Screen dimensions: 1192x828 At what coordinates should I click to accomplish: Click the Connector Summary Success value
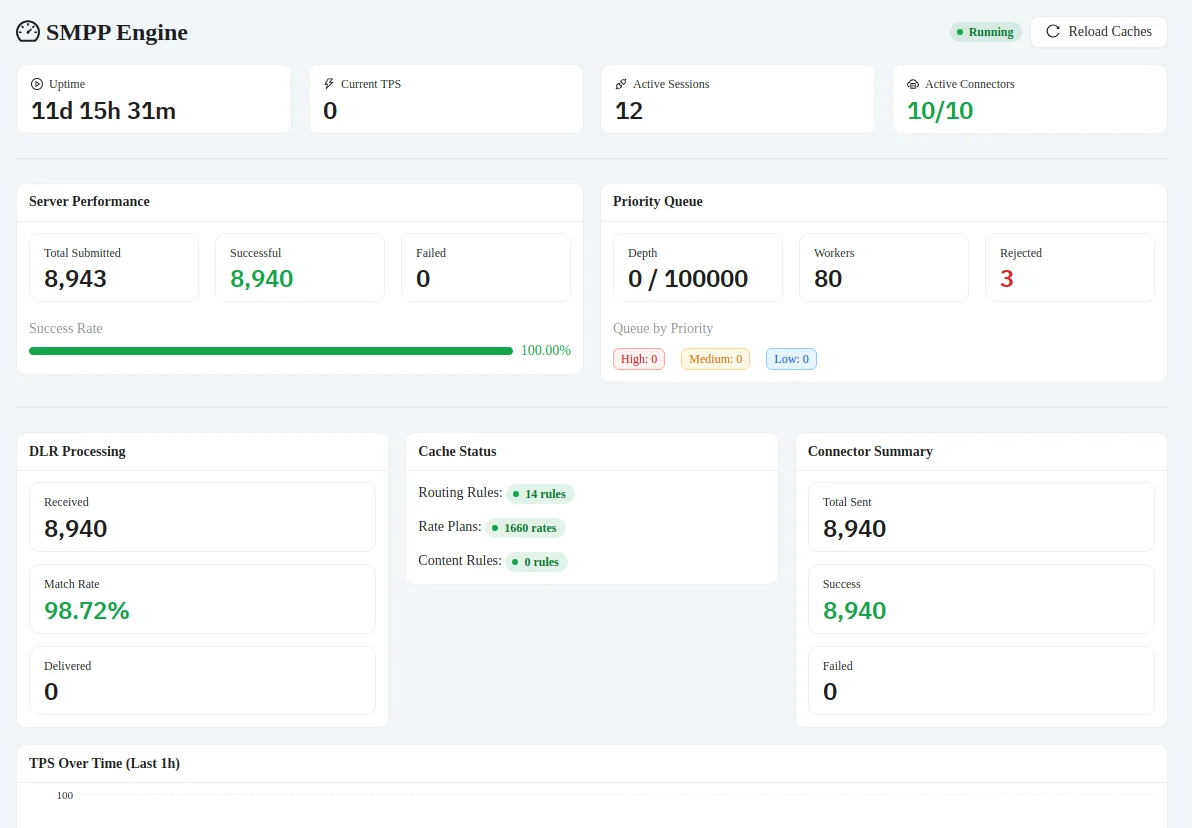point(854,611)
